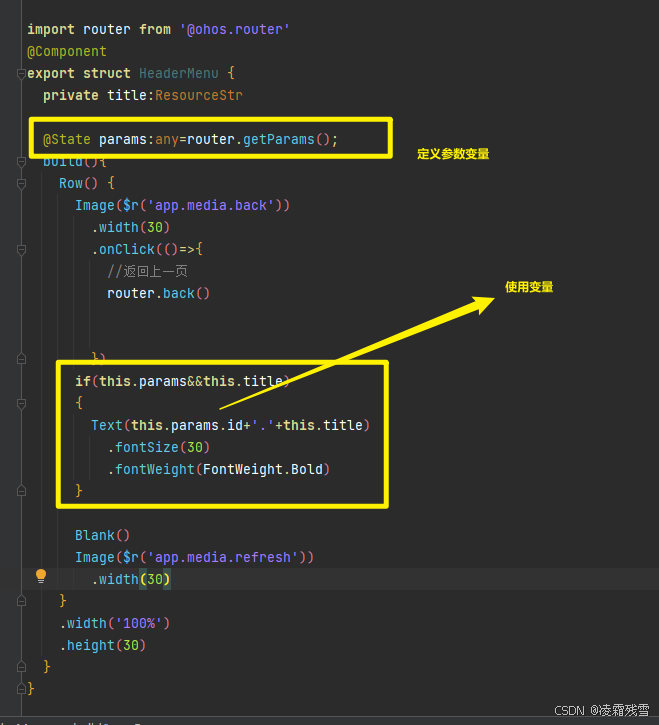The height and width of the screenshot is (725, 659).
Task: Click .width(30) under the back image
Action: (x=131, y=227)
